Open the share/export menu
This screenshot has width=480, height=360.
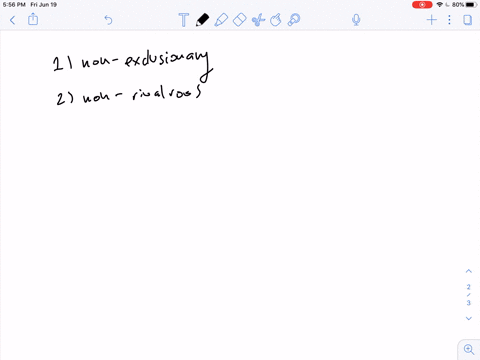[33, 19]
